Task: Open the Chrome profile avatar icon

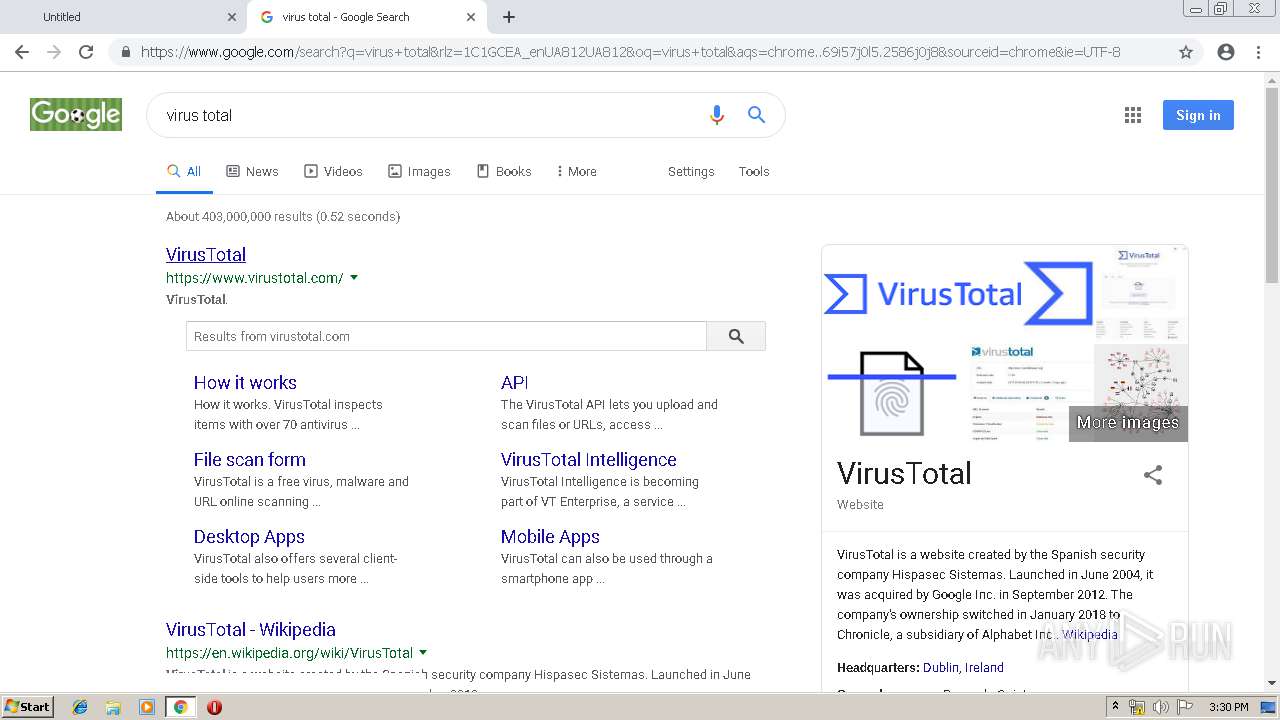Action: 1226,52
